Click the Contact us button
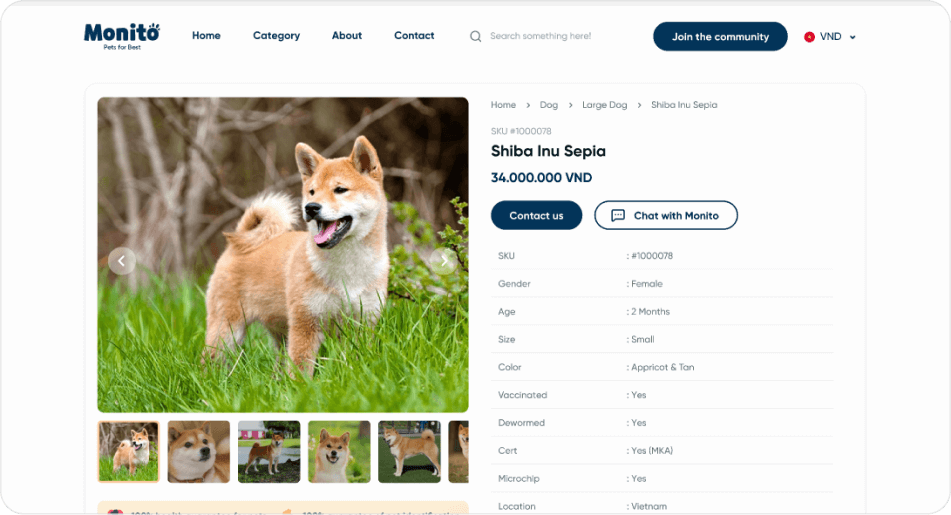 pyautogui.click(x=536, y=215)
